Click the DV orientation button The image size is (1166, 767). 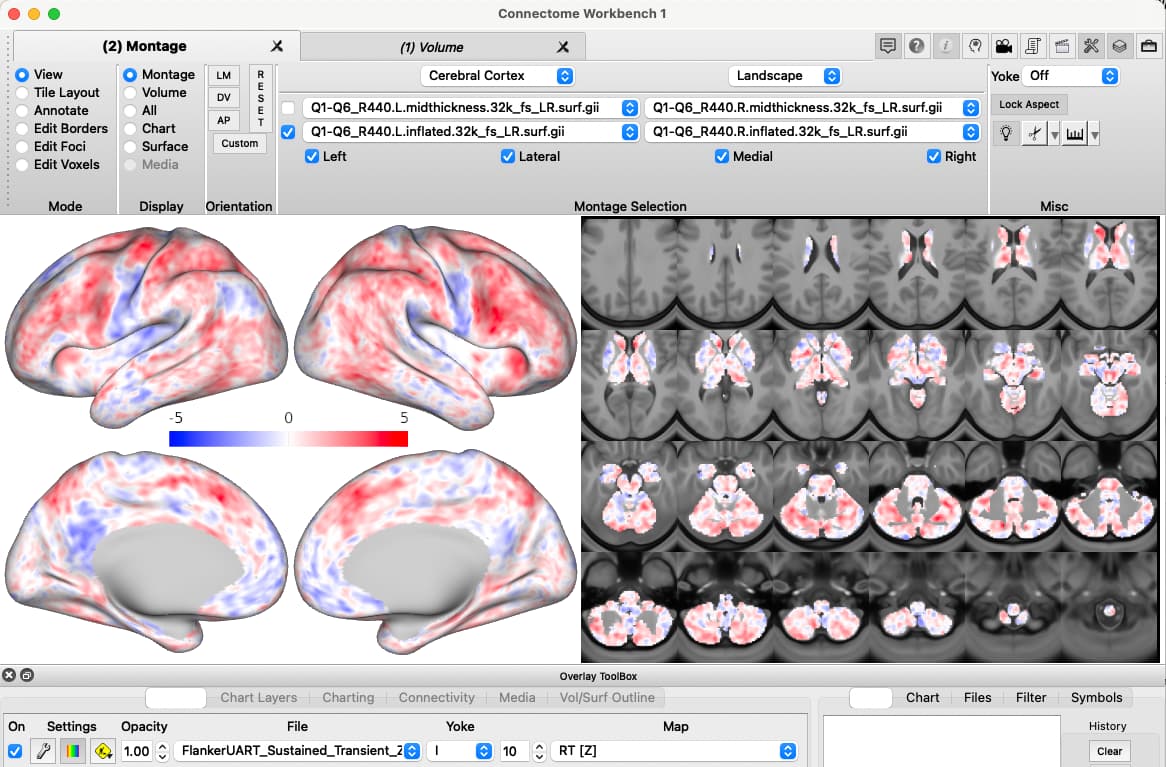224,97
